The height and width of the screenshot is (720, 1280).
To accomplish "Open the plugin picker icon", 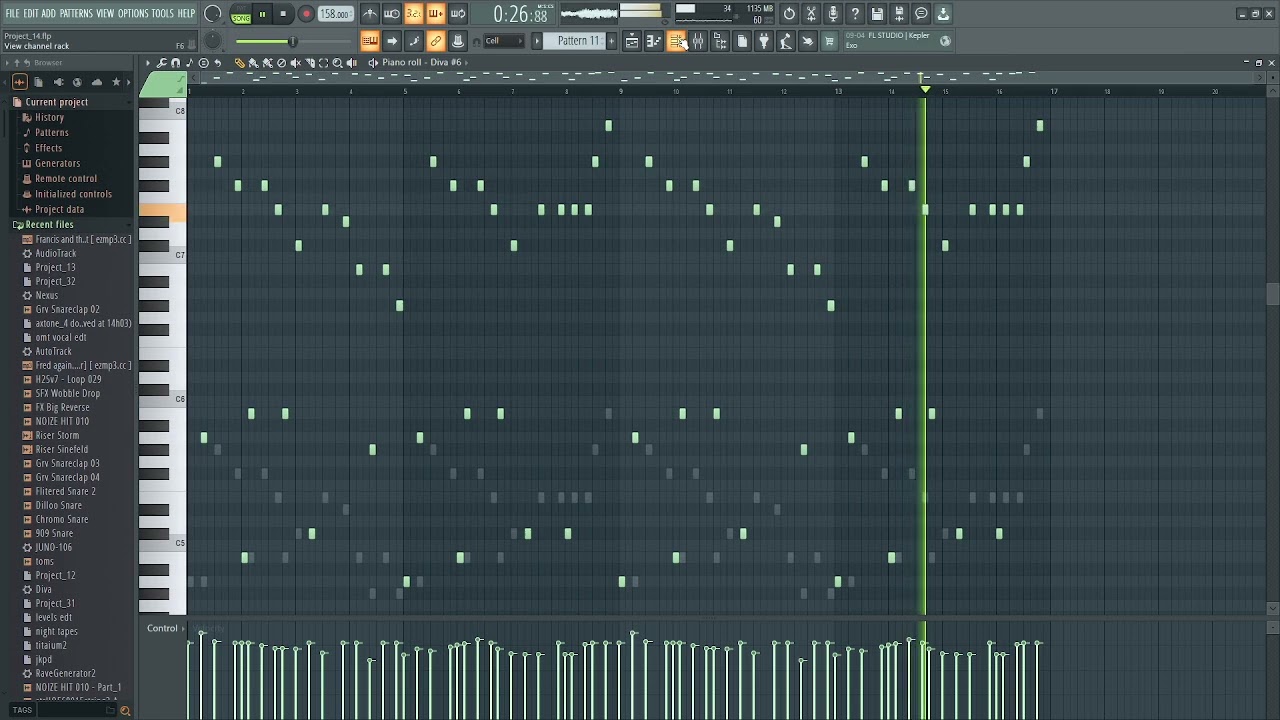I will tap(764, 41).
